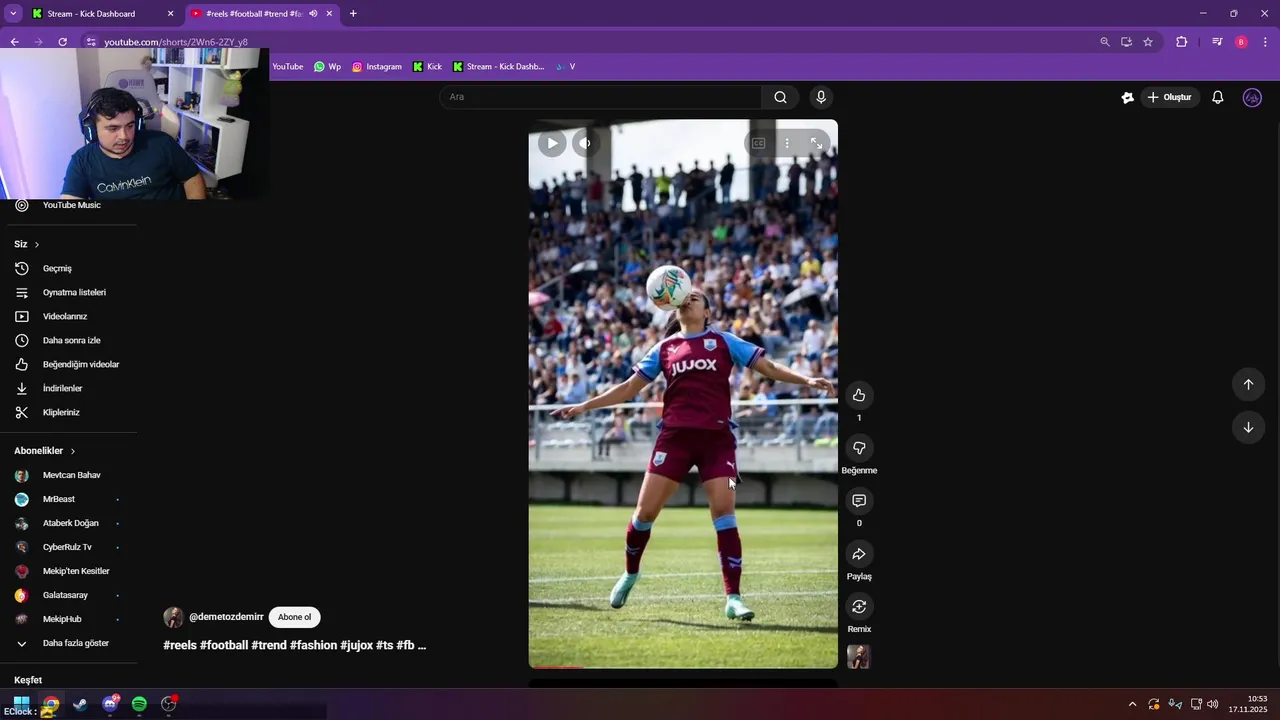
Task: Open the video's three-dot menu
Action: (787, 143)
